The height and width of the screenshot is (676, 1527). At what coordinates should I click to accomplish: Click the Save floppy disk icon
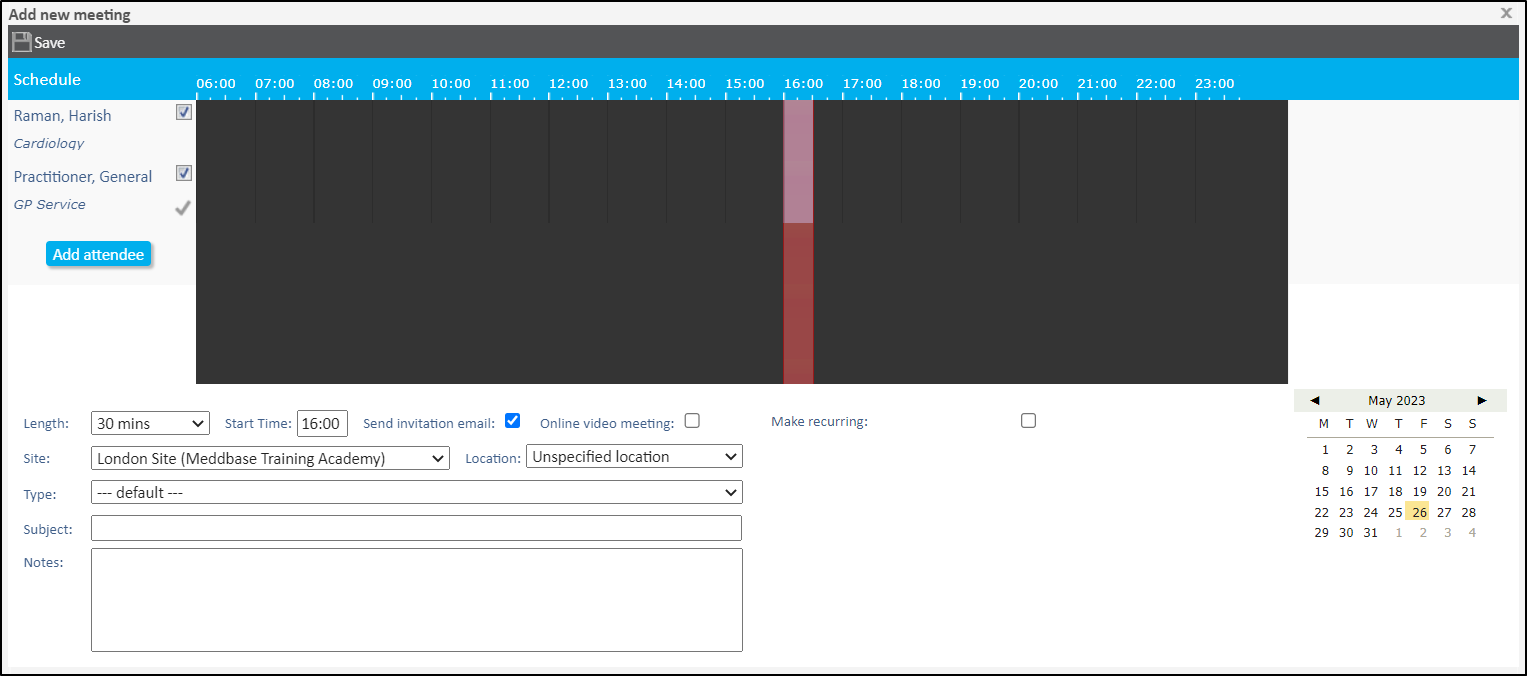21,42
